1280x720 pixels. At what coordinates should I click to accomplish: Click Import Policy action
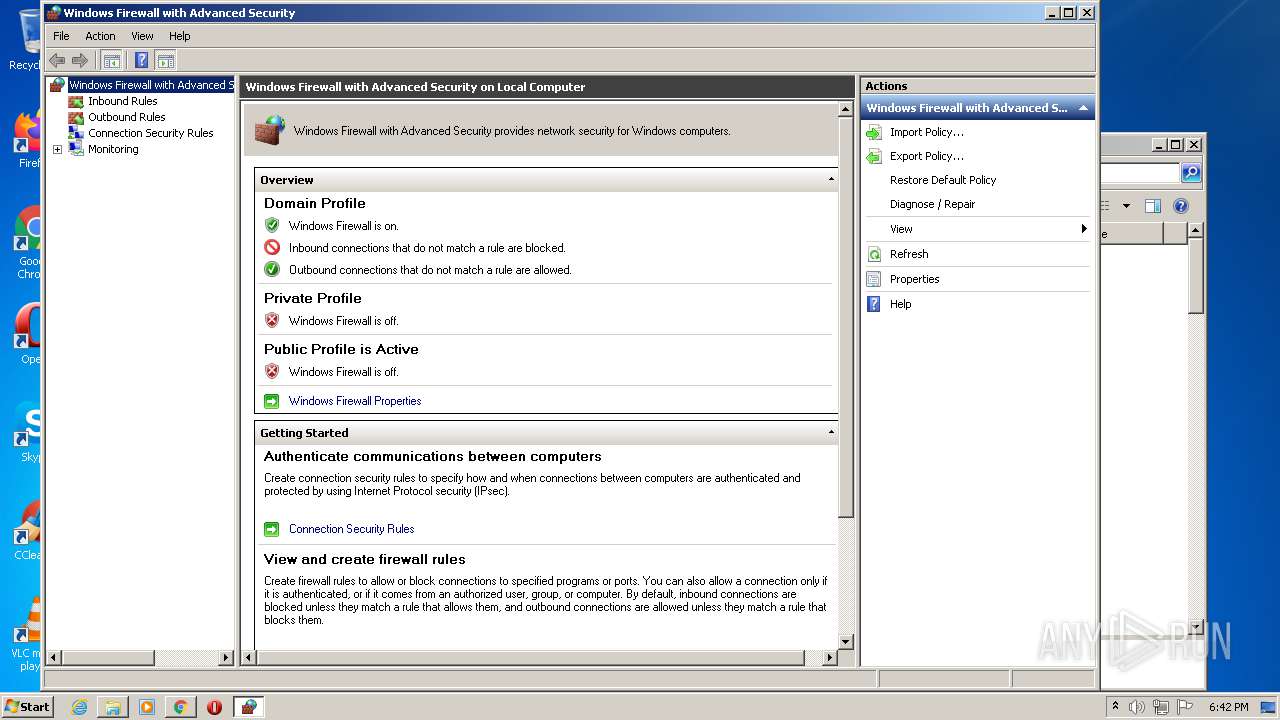[x=926, y=132]
